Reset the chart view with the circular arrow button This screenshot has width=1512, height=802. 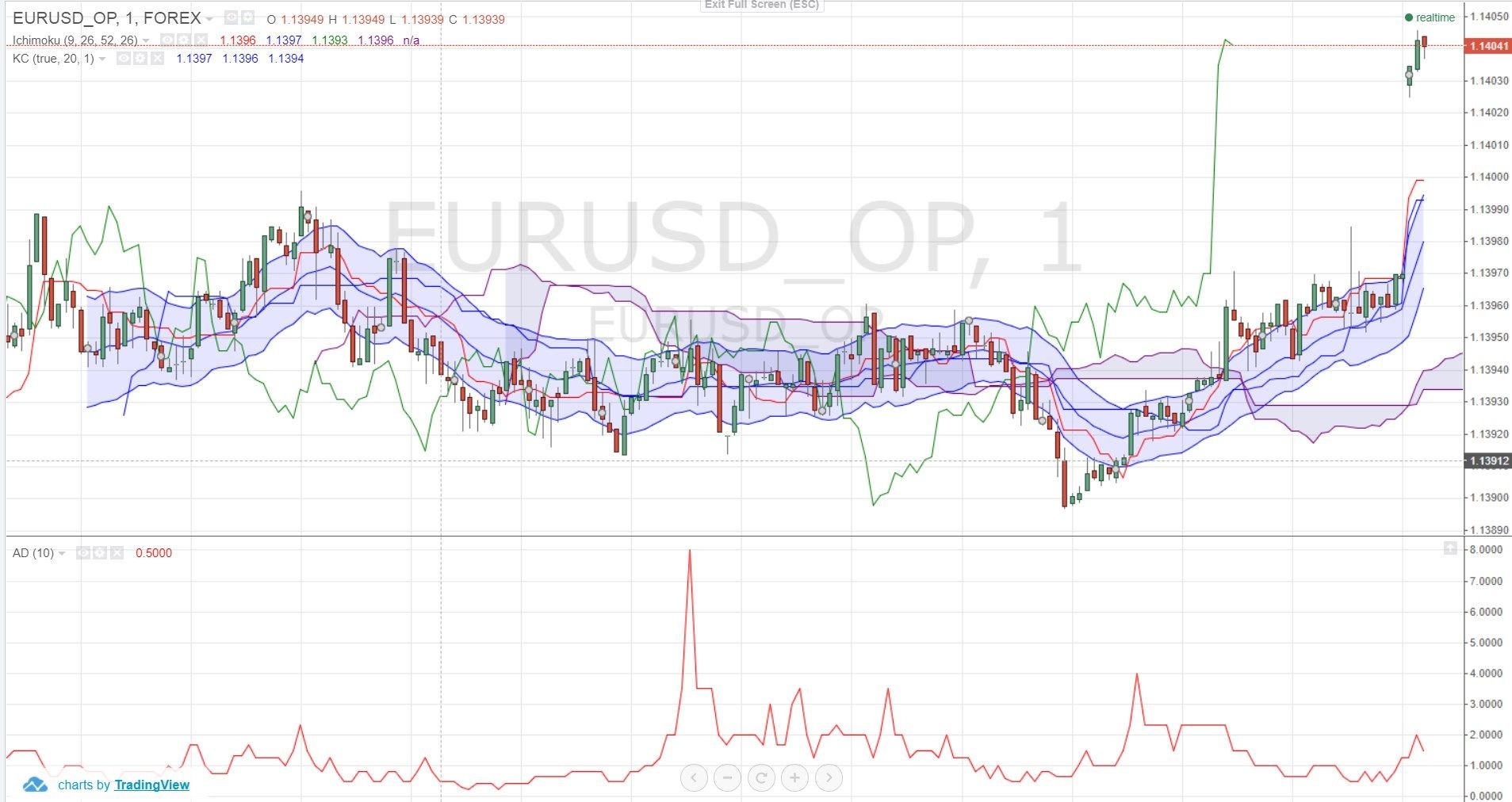(x=761, y=777)
